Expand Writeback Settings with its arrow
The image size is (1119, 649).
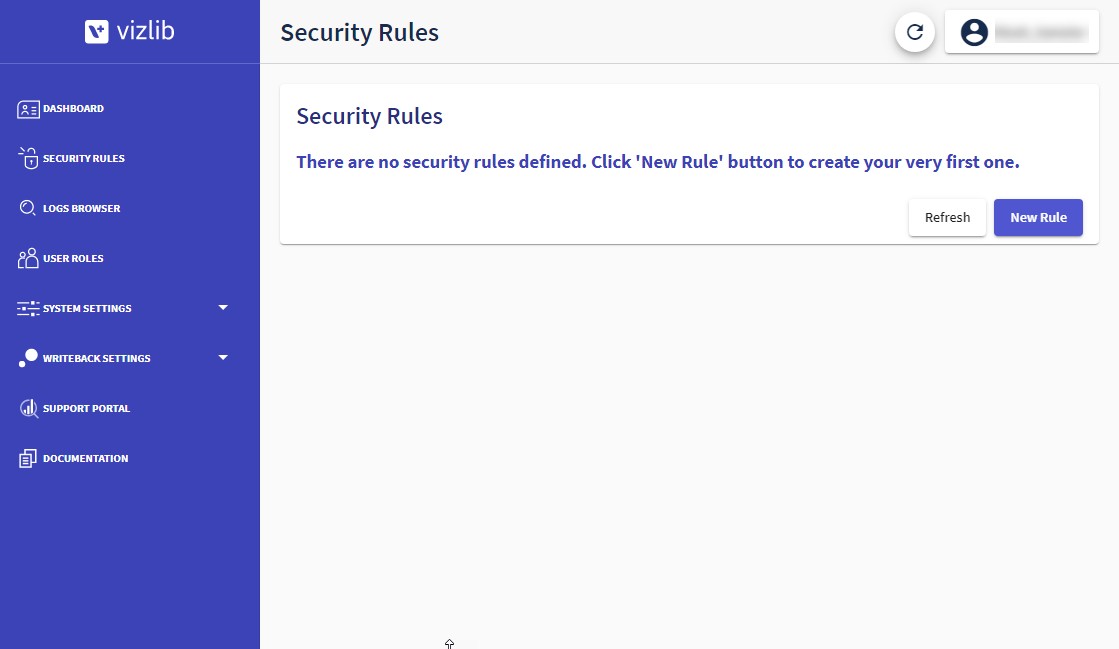[223, 358]
